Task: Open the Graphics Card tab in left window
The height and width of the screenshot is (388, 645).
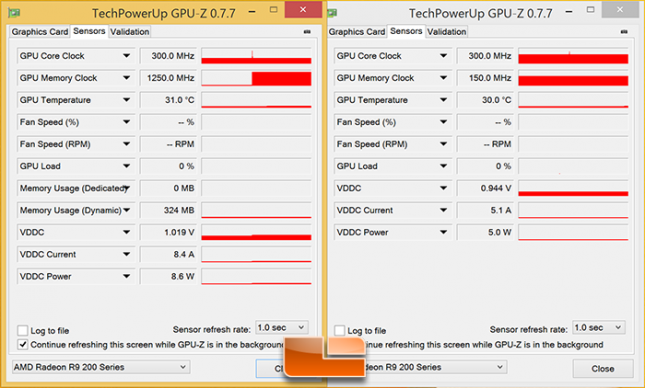Action: 39,32
